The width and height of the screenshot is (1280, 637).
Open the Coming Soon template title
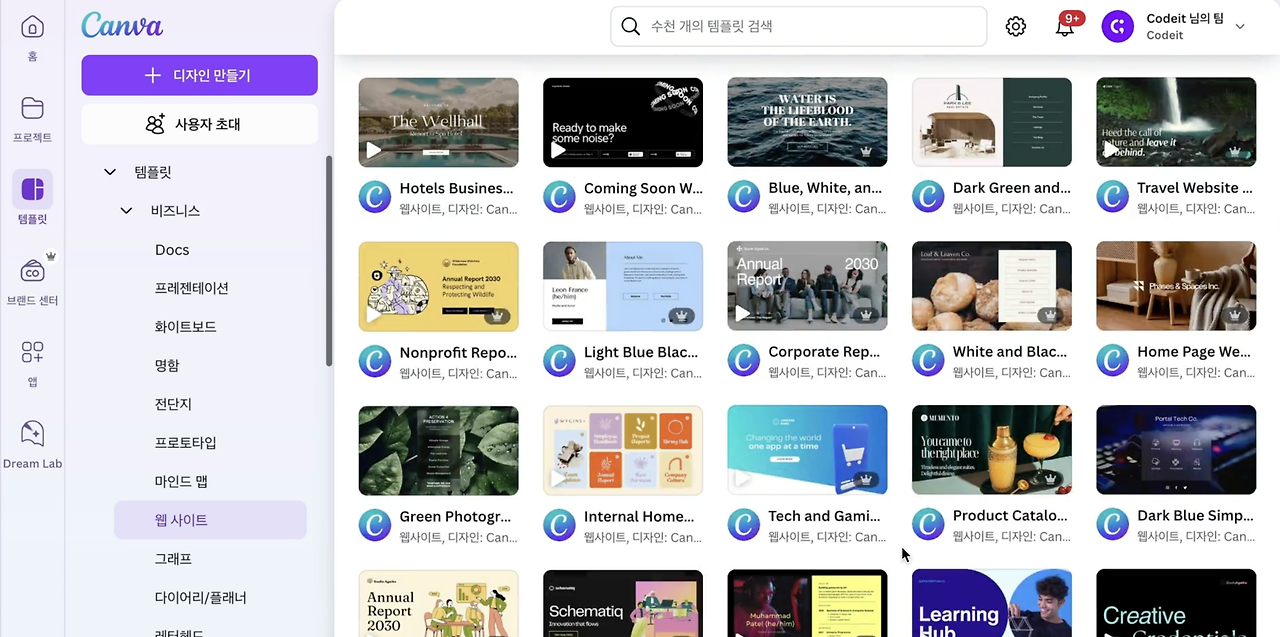(643, 188)
